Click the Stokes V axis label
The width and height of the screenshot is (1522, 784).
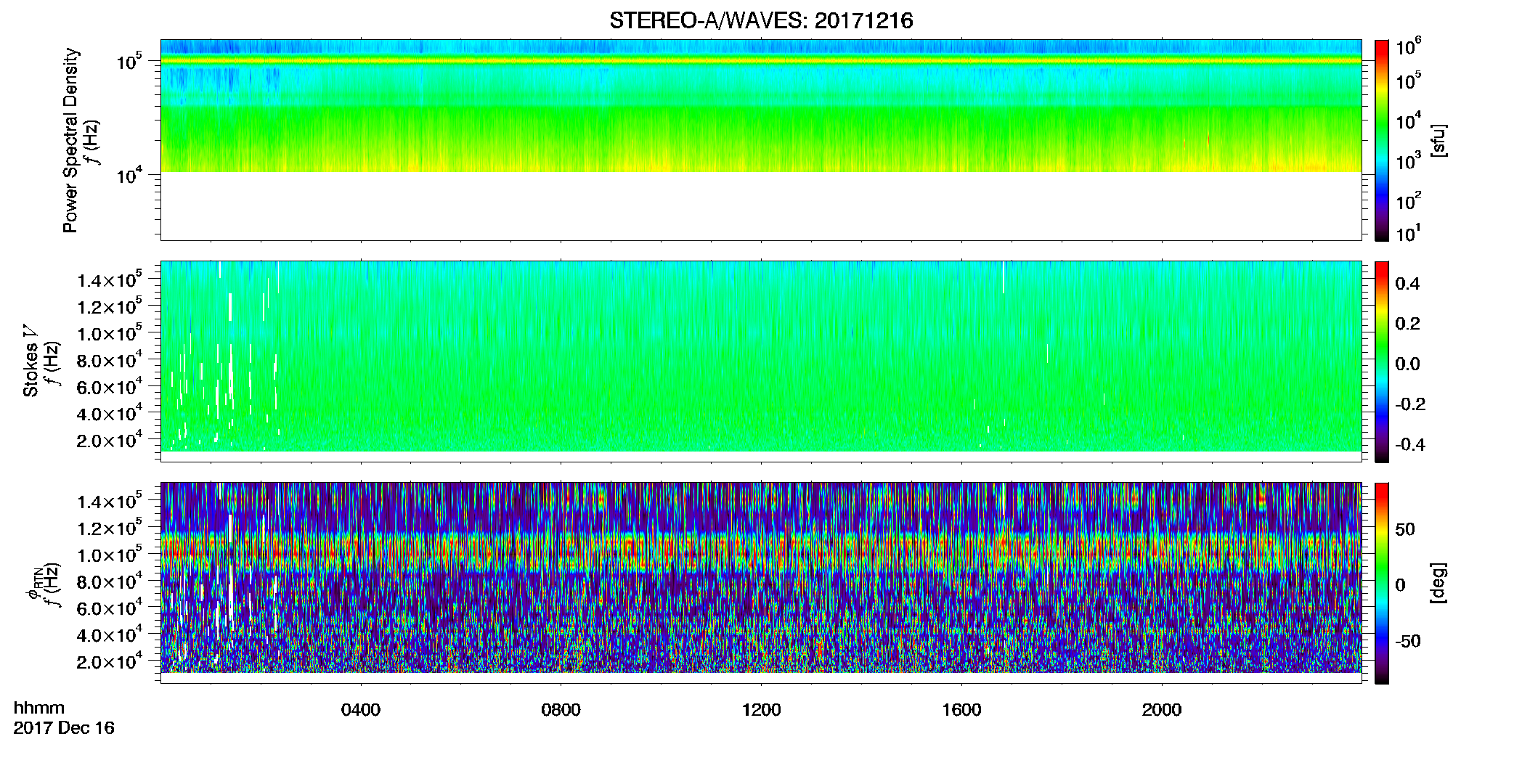coord(30,361)
